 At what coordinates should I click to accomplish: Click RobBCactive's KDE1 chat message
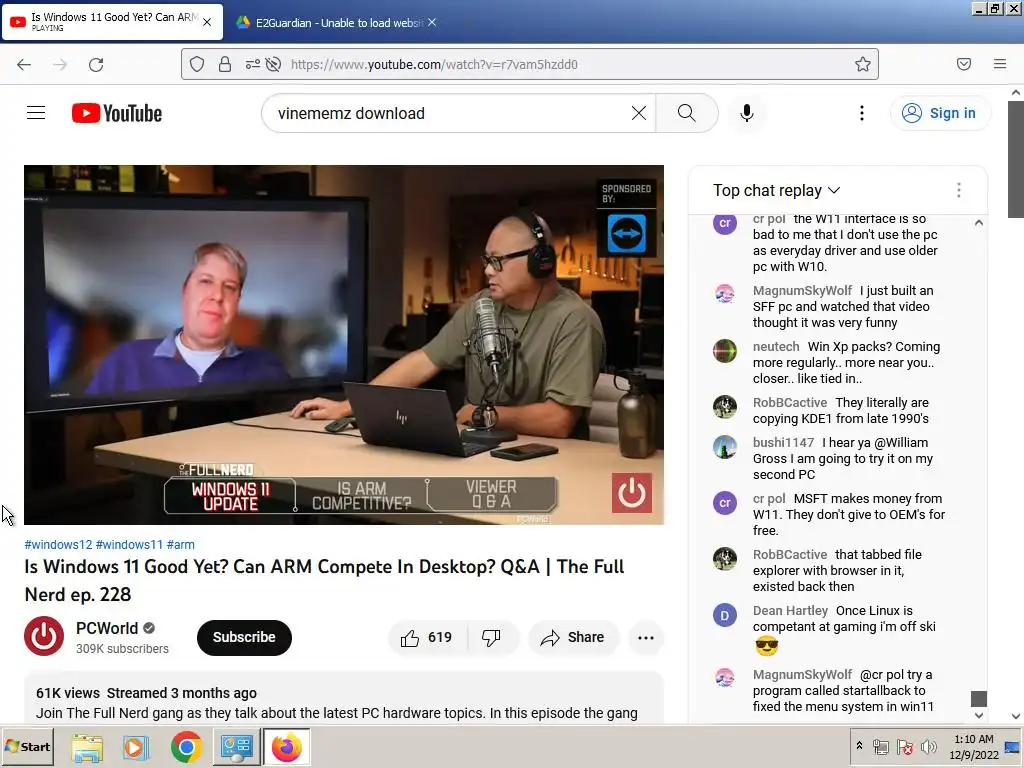tap(841, 411)
